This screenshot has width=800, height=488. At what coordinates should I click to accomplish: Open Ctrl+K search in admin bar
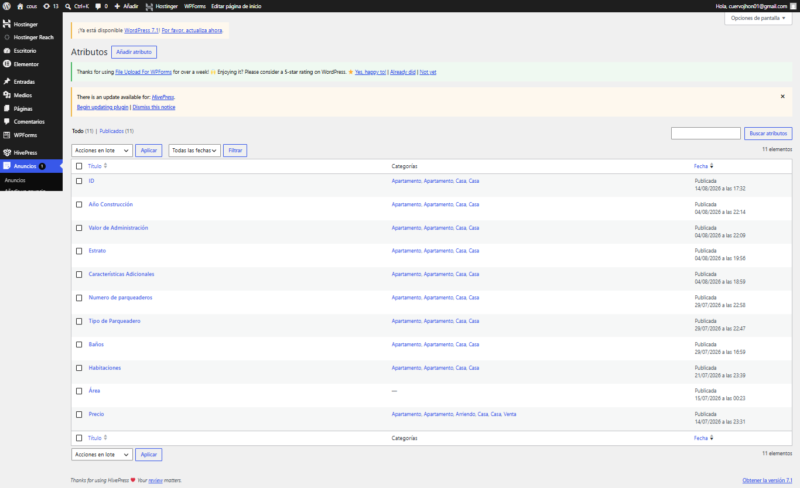(x=77, y=6)
